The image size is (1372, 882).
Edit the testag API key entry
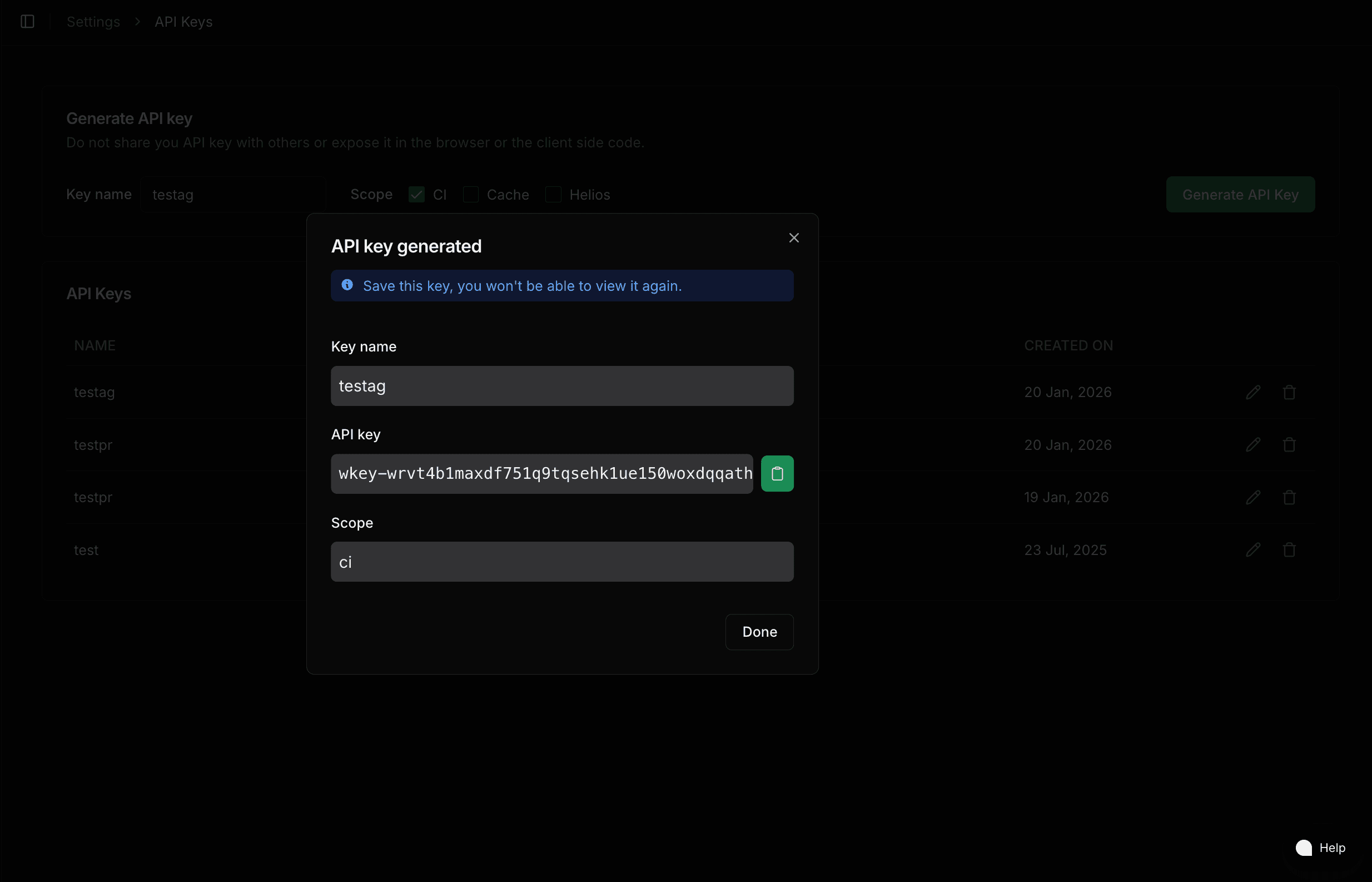tap(1253, 392)
